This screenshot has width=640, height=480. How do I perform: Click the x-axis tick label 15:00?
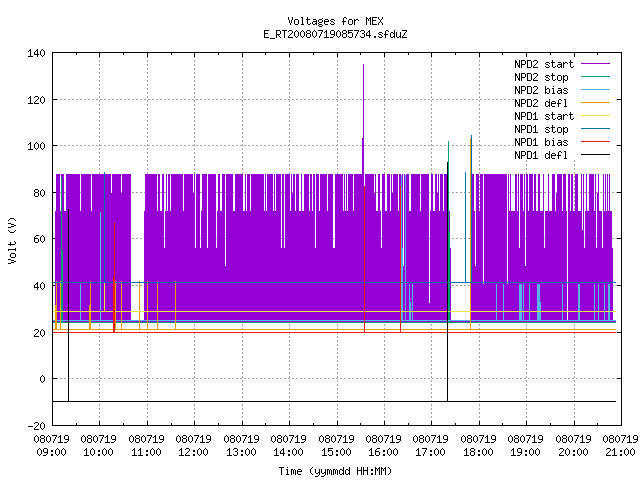pyautogui.click(x=336, y=452)
